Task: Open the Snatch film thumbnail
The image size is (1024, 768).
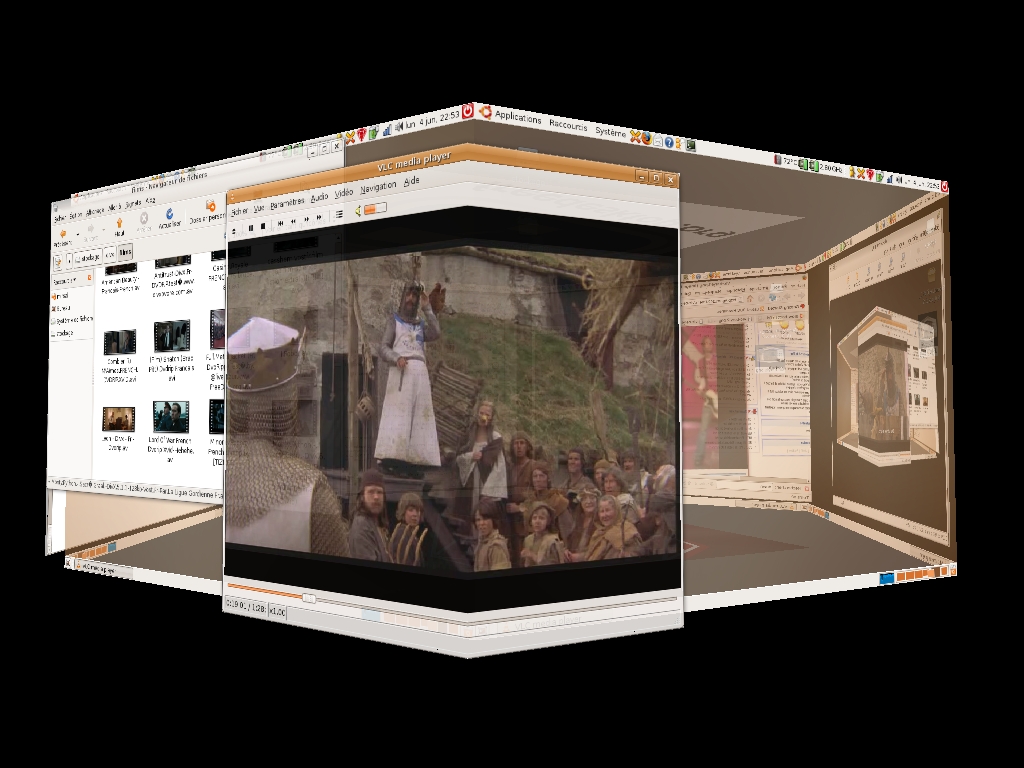Action: 171,336
